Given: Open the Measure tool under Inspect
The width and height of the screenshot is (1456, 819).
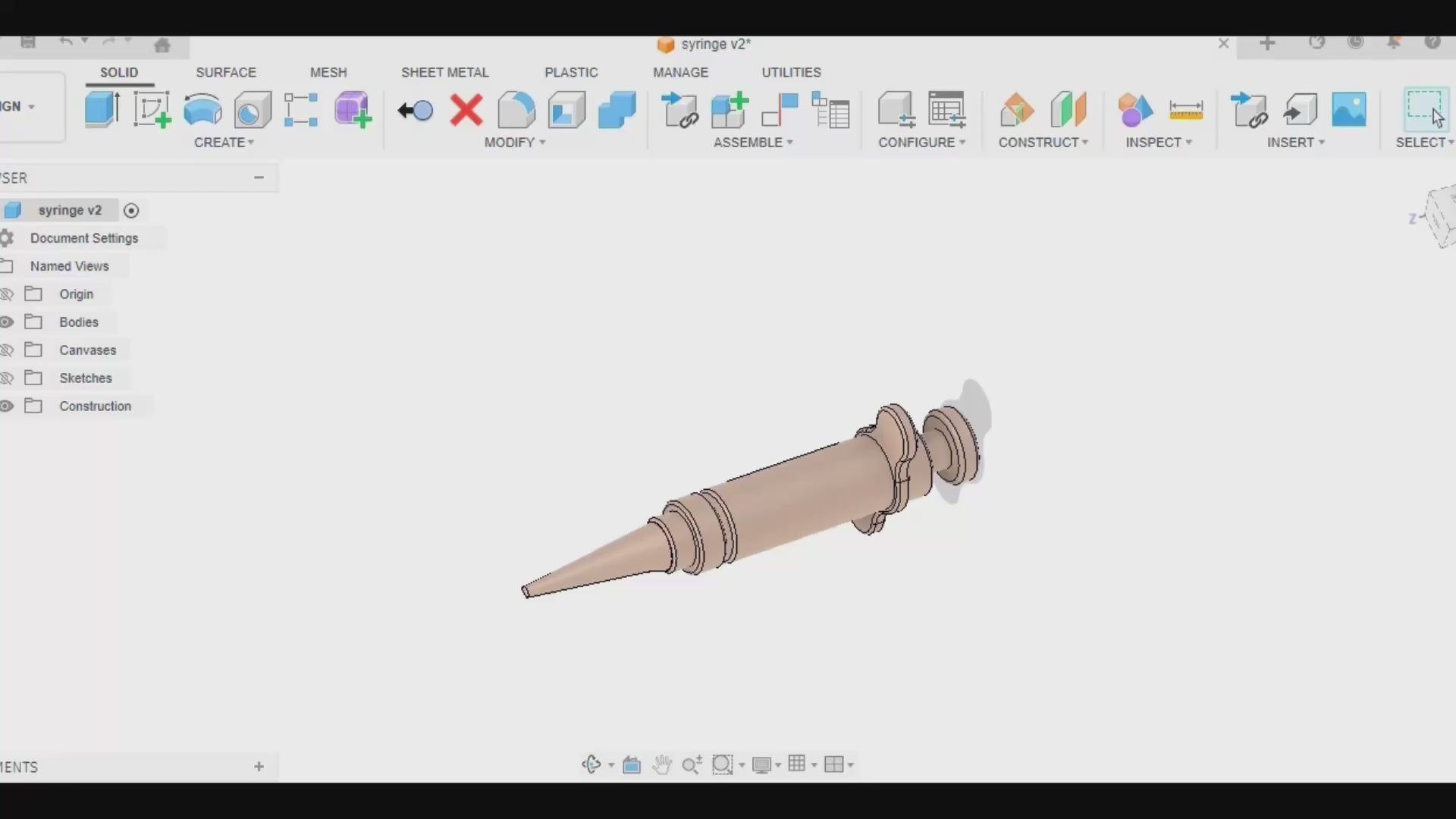Looking at the screenshot, I should click(1185, 108).
